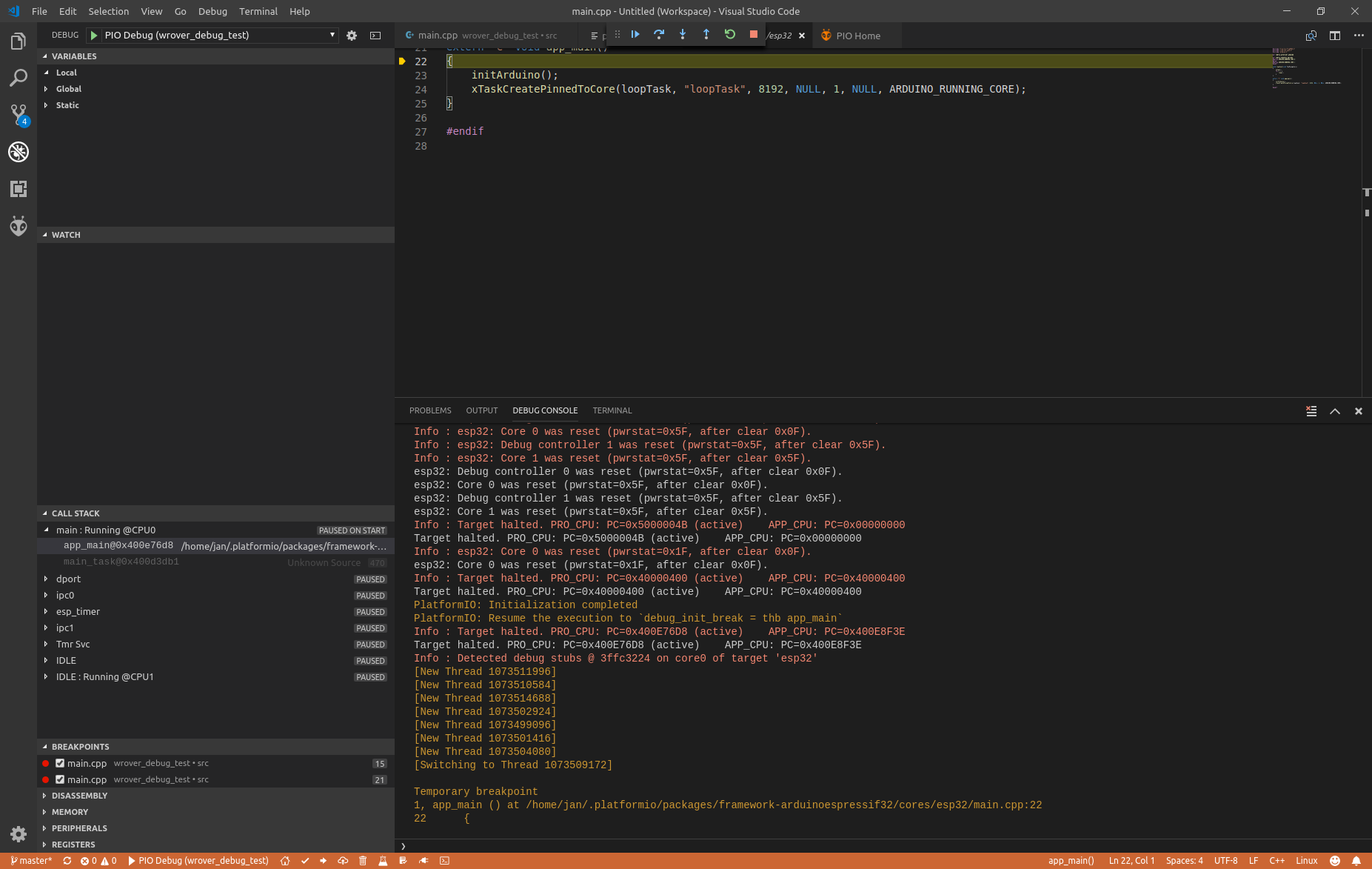Open launch.json with the debug gear icon

point(352,35)
